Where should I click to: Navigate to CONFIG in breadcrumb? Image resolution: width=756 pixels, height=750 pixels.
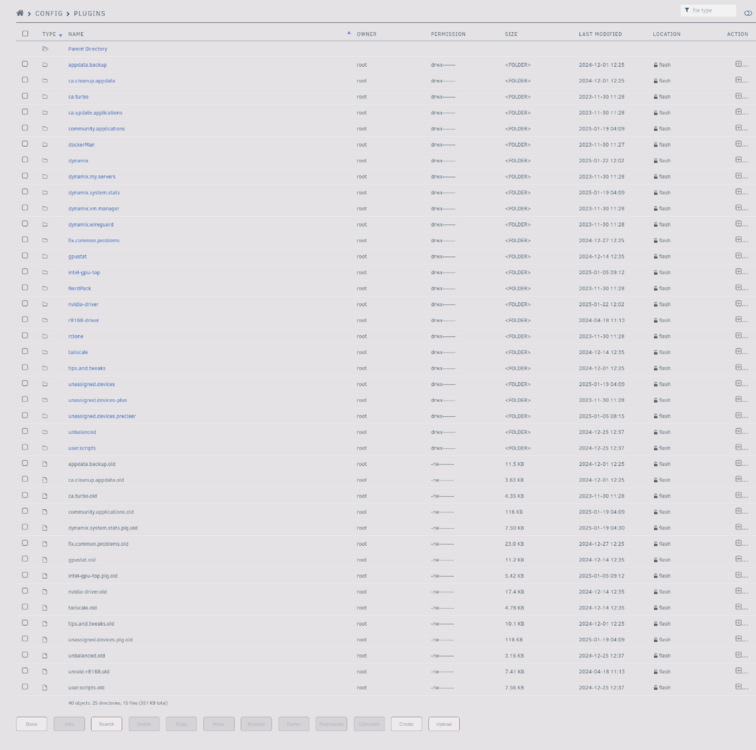click(x=49, y=13)
